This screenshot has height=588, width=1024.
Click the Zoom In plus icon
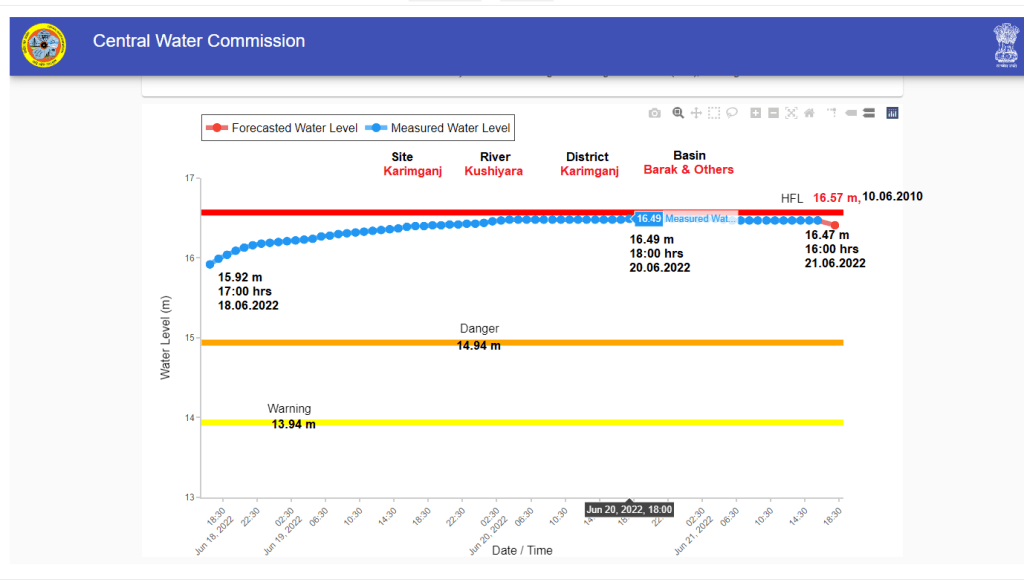click(756, 113)
